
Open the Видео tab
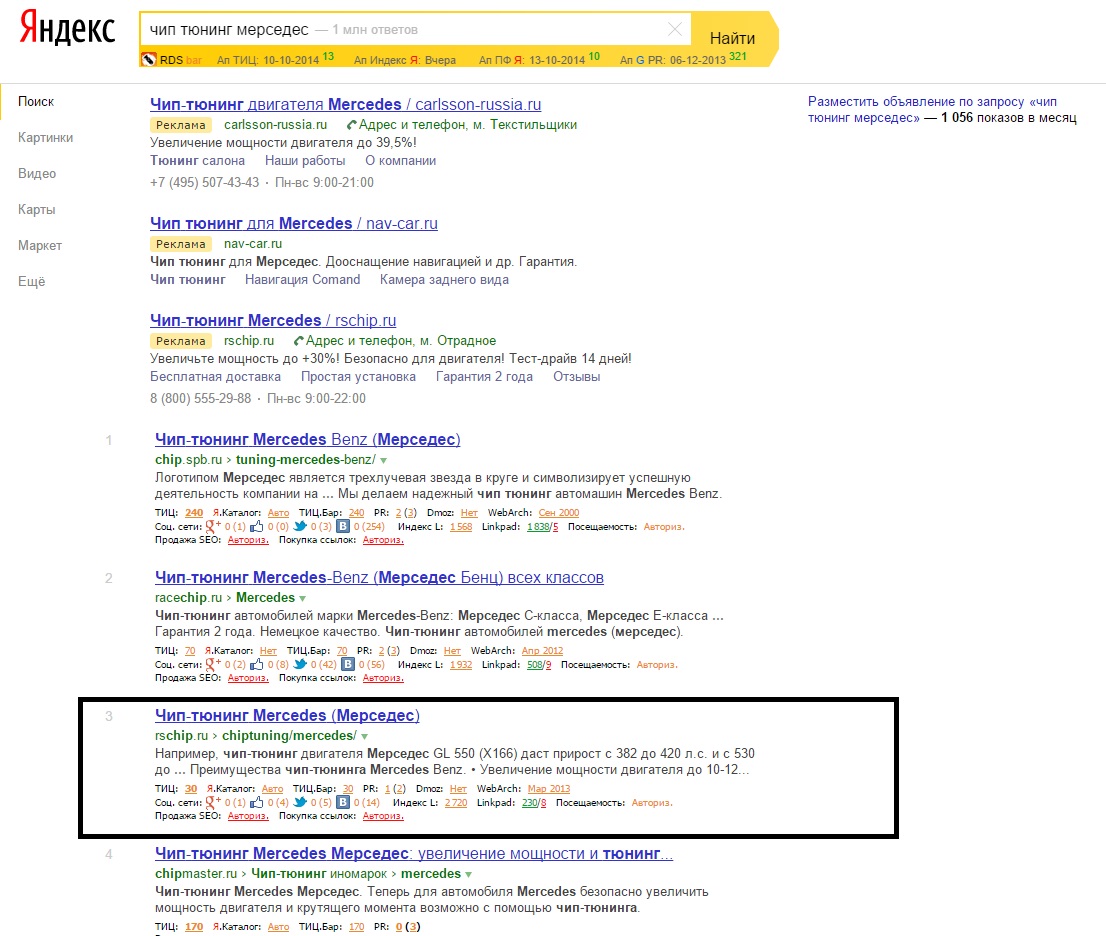point(37,174)
